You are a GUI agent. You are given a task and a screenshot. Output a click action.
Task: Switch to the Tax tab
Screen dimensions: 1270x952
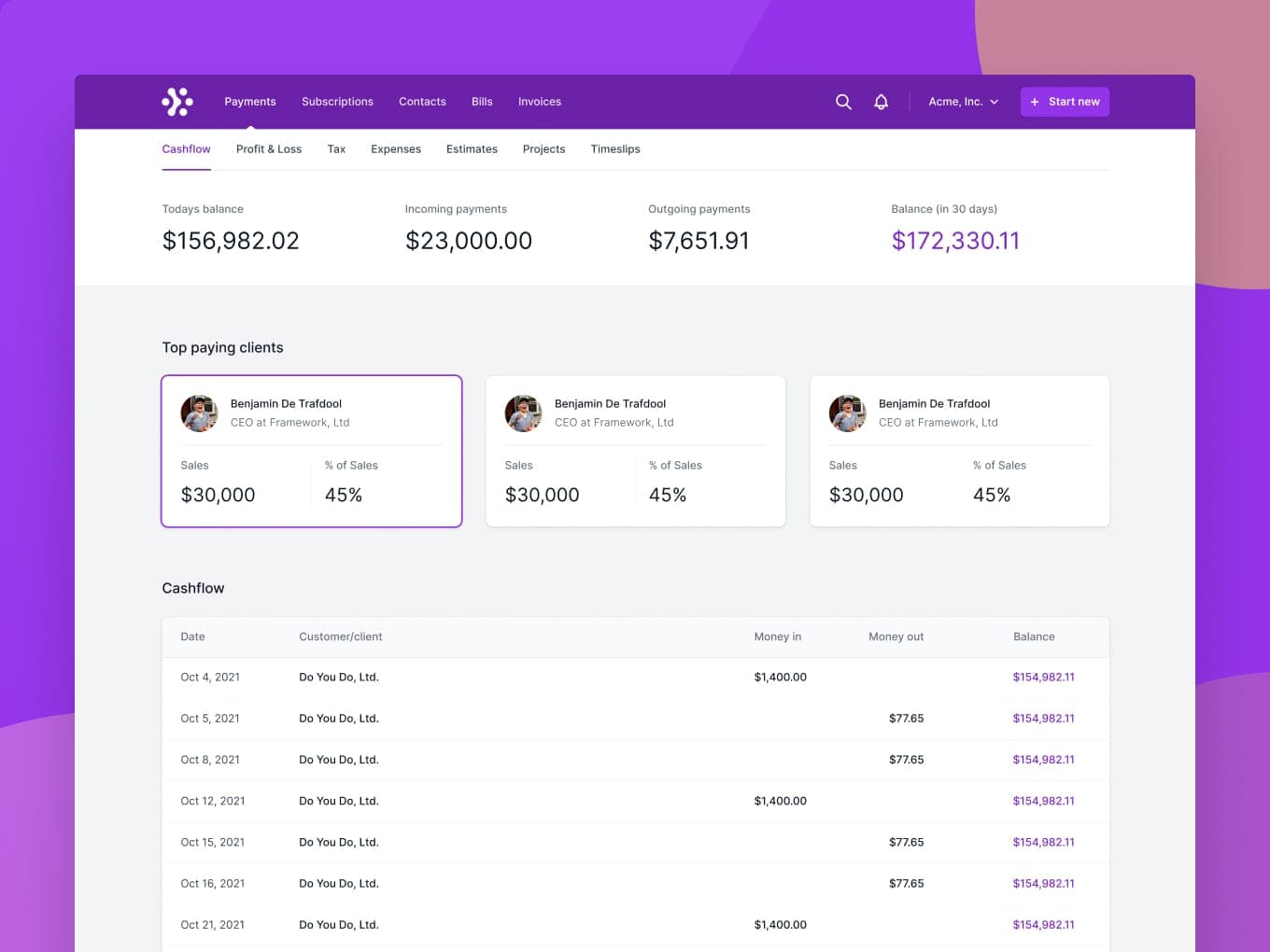click(x=336, y=149)
